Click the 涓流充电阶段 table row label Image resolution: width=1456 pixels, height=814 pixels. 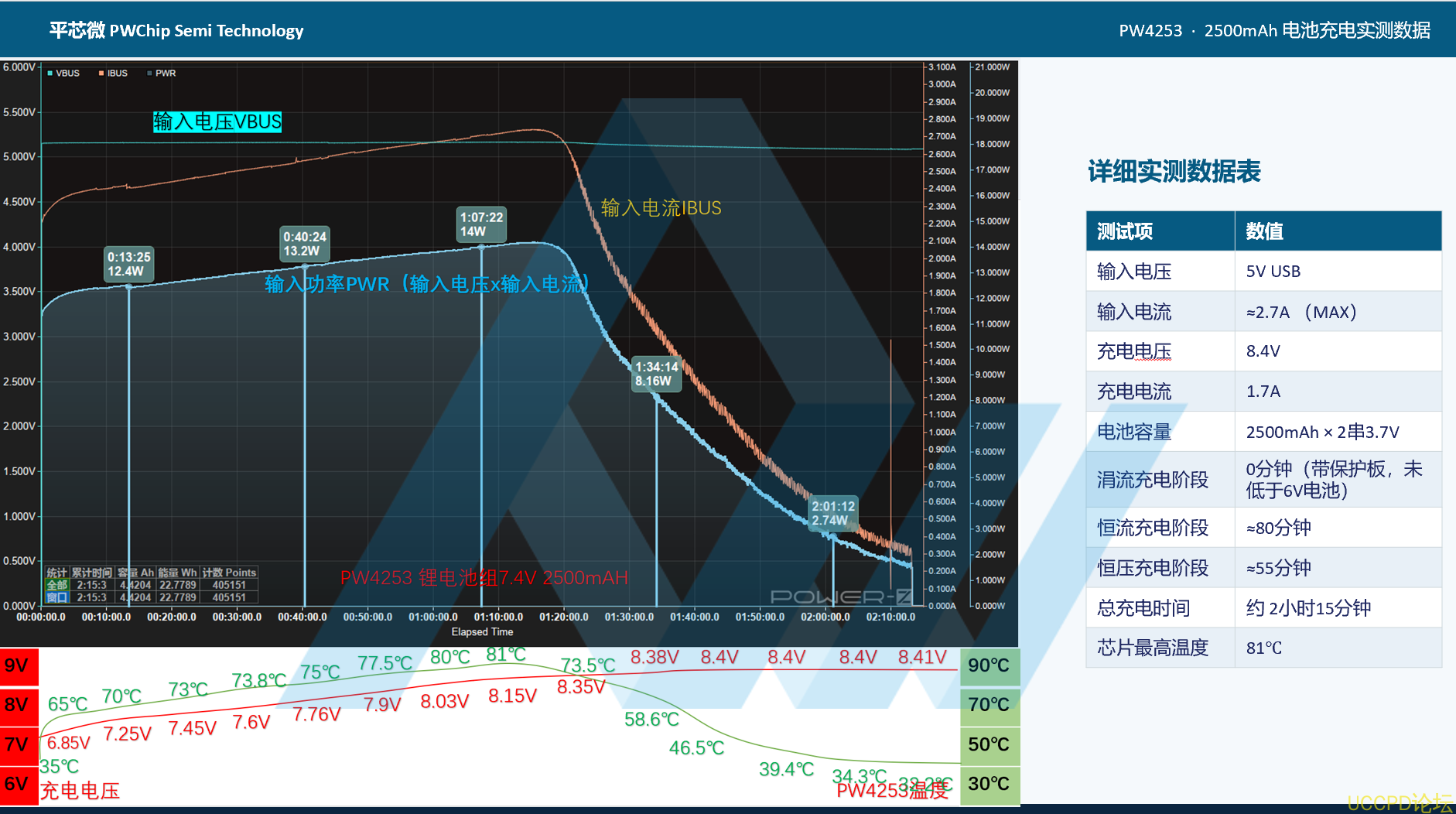point(1153,480)
